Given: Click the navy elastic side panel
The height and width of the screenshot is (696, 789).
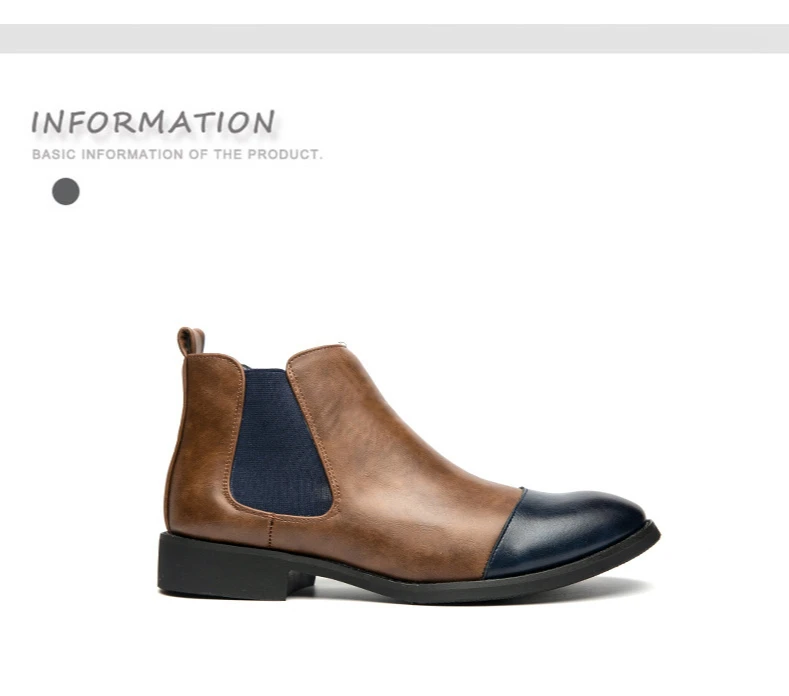Looking at the screenshot, I should (x=279, y=443).
